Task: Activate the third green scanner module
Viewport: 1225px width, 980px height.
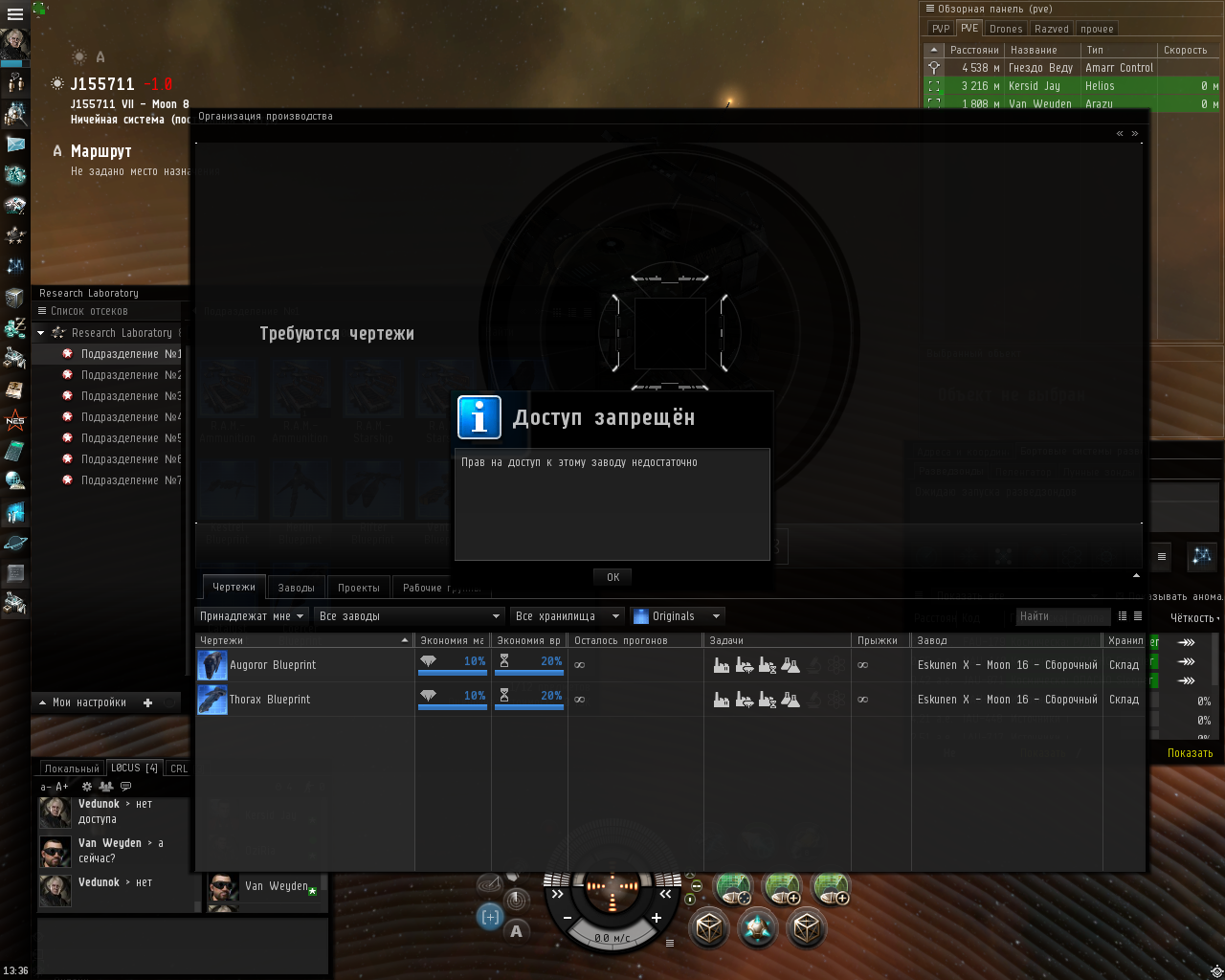Action: click(x=831, y=887)
